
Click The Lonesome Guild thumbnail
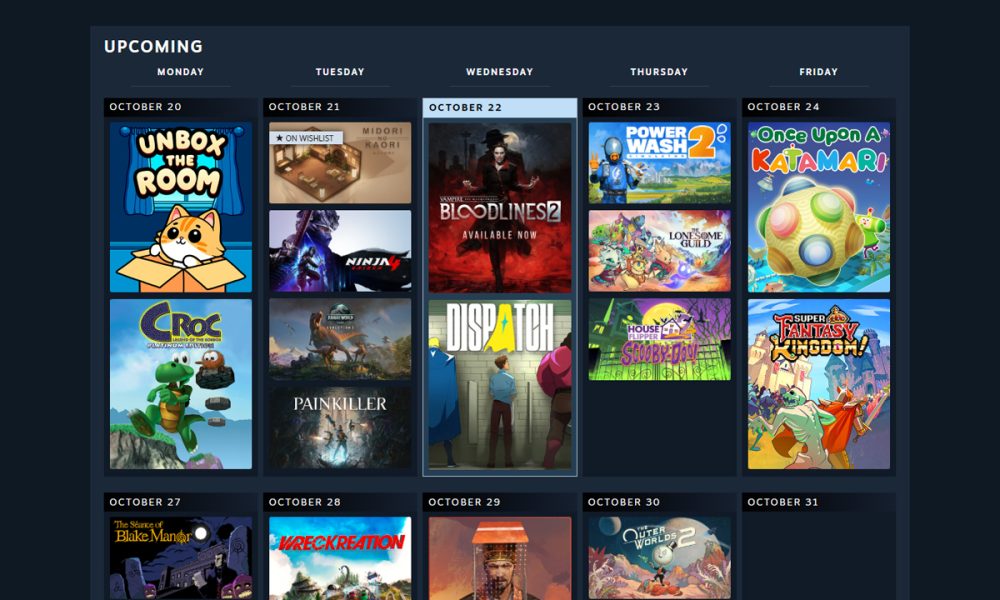659,251
